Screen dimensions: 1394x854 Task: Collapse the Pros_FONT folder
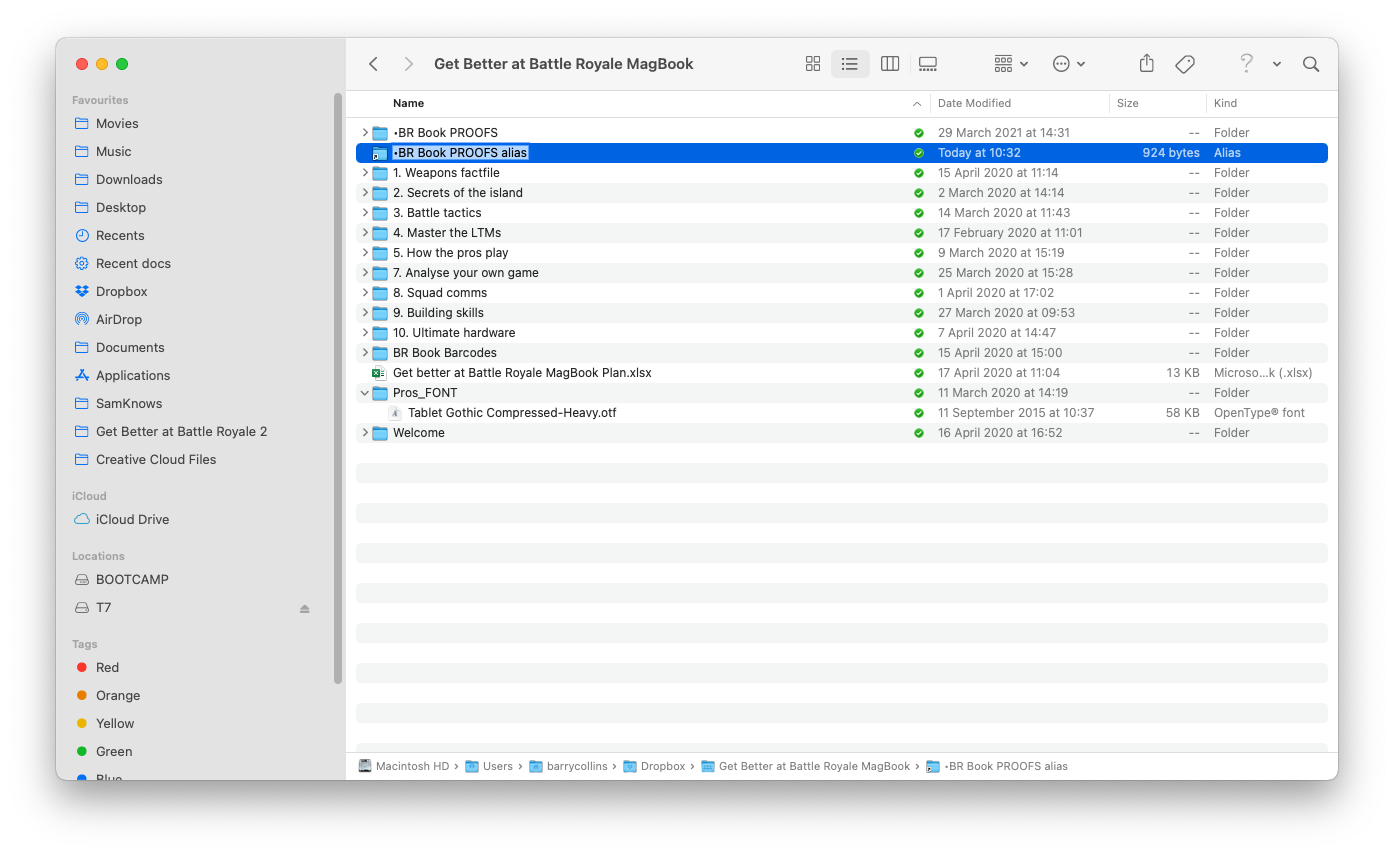pyautogui.click(x=364, y=392)
